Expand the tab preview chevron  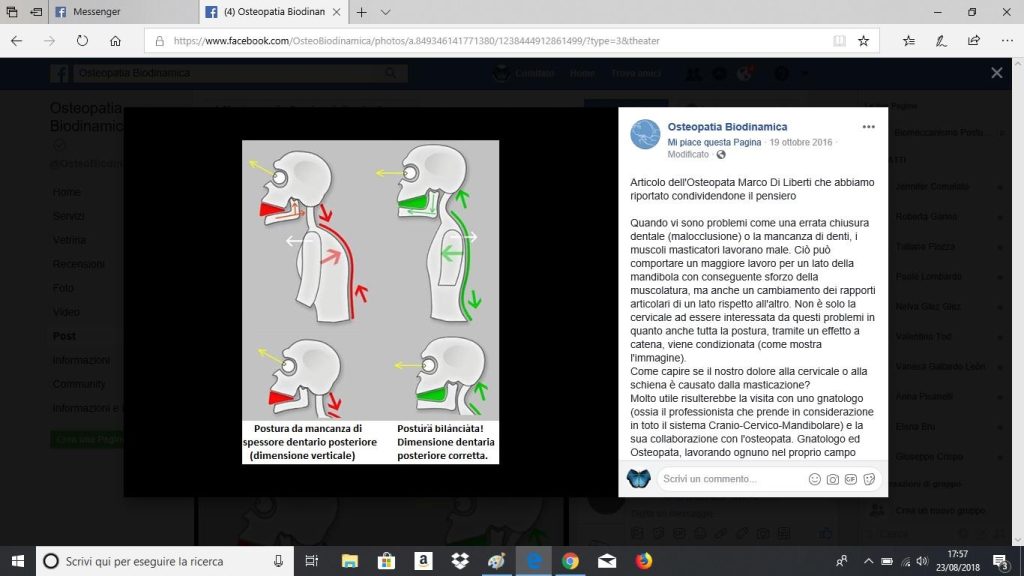coord(386,12)
